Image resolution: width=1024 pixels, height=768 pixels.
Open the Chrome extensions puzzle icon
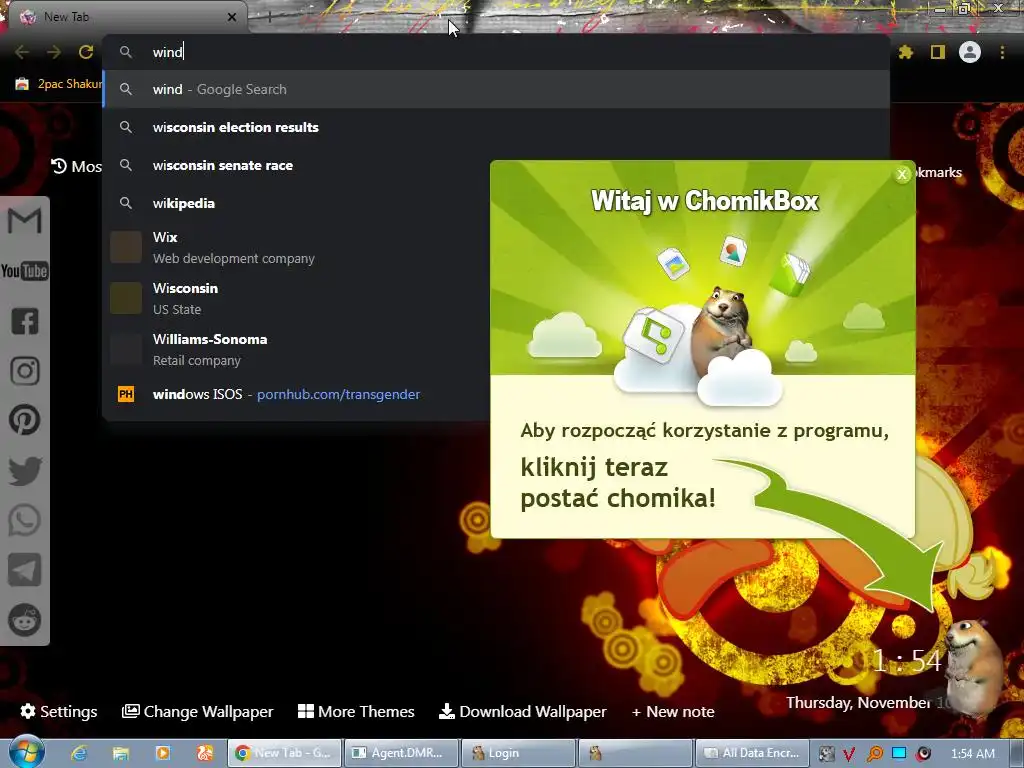pos(905,52)
